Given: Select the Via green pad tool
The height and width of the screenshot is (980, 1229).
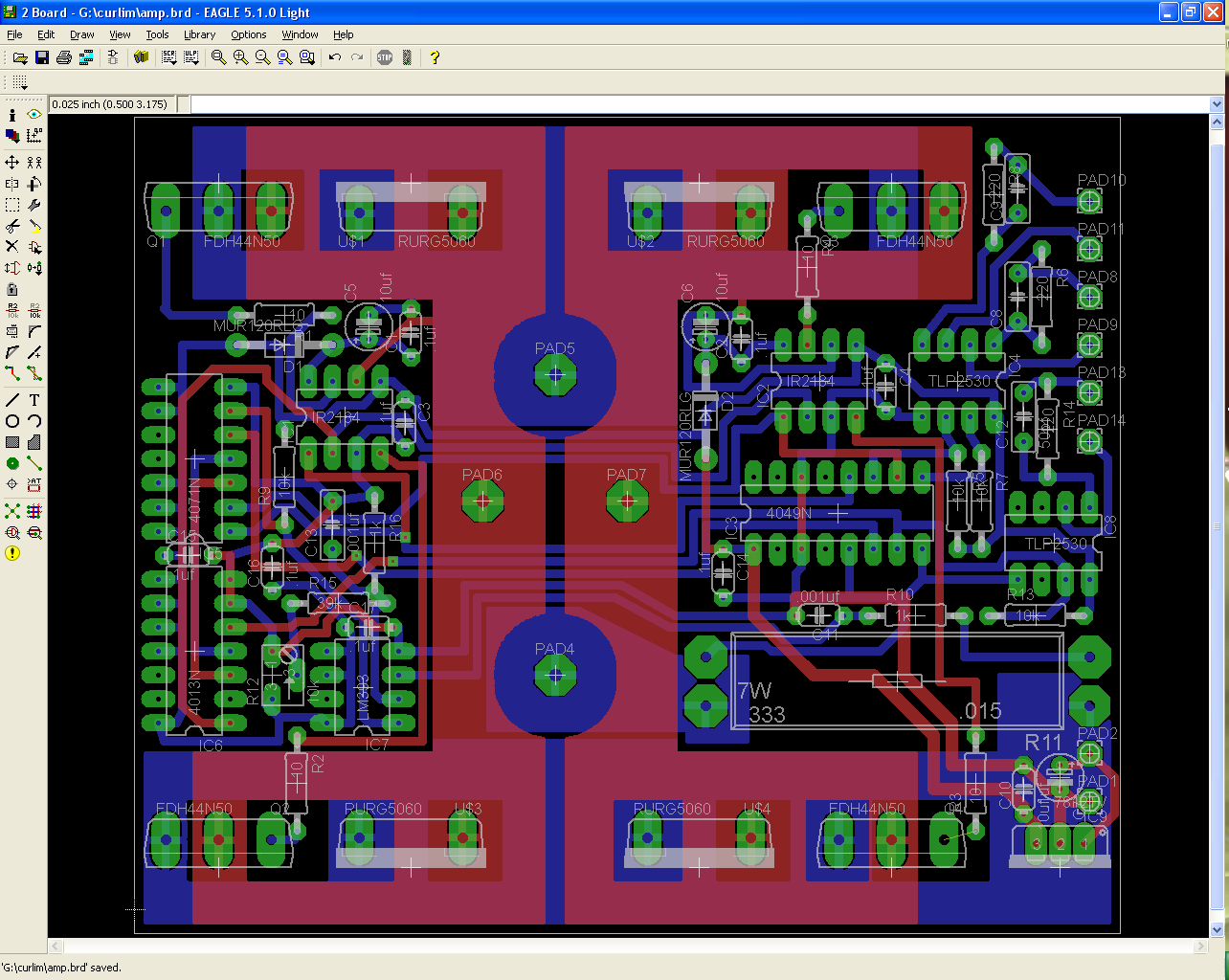Looking at the screenshot, I should tap(12, 463).
